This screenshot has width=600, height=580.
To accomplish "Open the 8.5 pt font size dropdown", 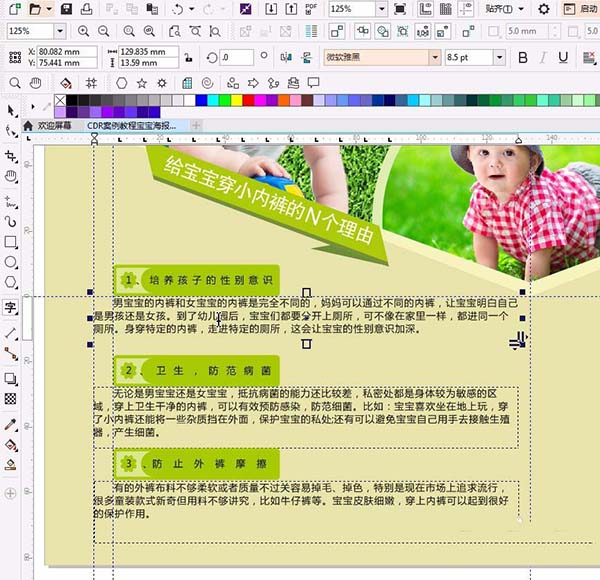I will (x=499, y=58).
